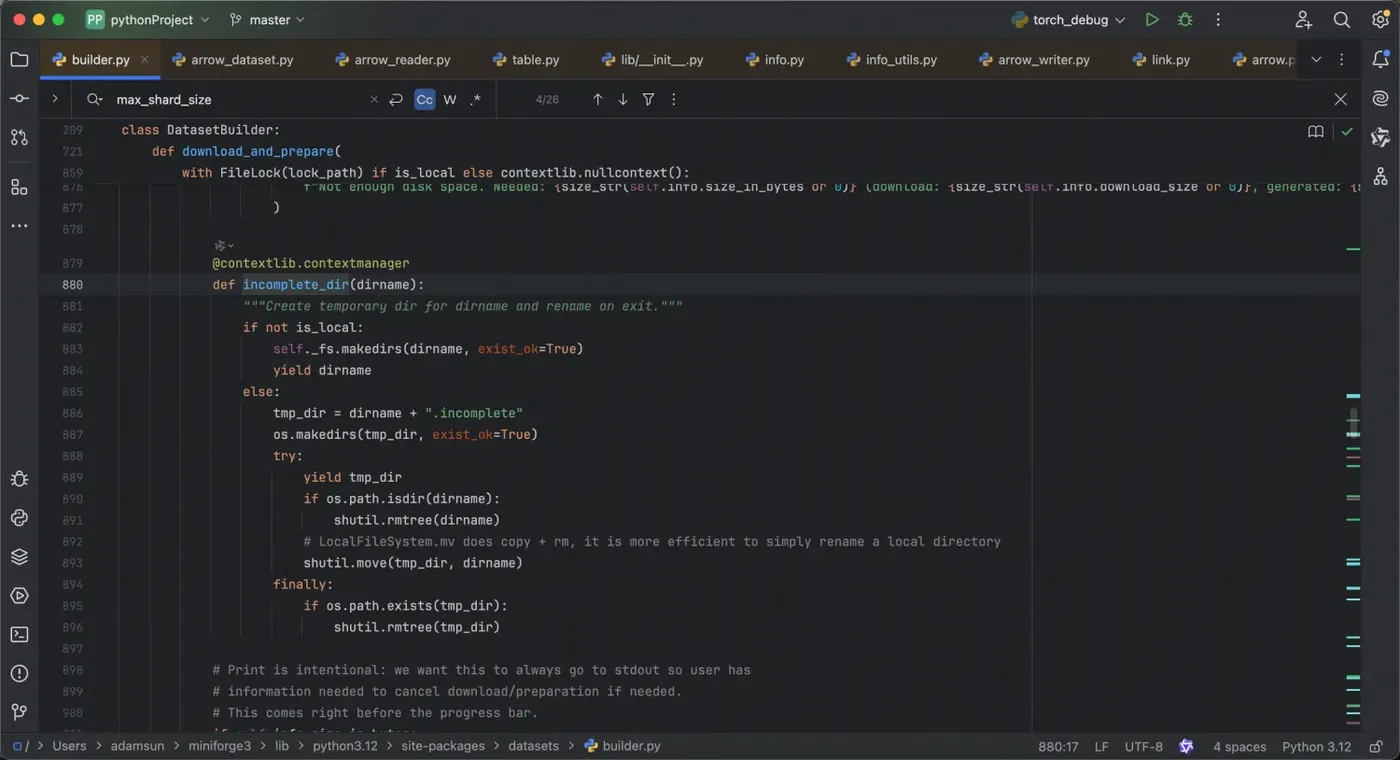Screen dimensions: 1400x760
Task: Click the editor vertical scrollbar thumb
Action: [x=1353, y=423]
